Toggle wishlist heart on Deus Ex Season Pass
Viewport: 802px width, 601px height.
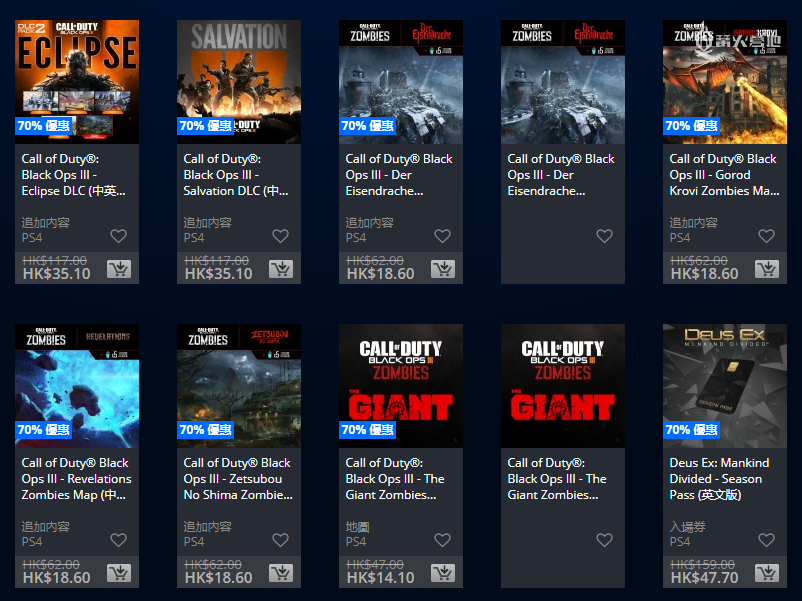[x=767, y=540]
